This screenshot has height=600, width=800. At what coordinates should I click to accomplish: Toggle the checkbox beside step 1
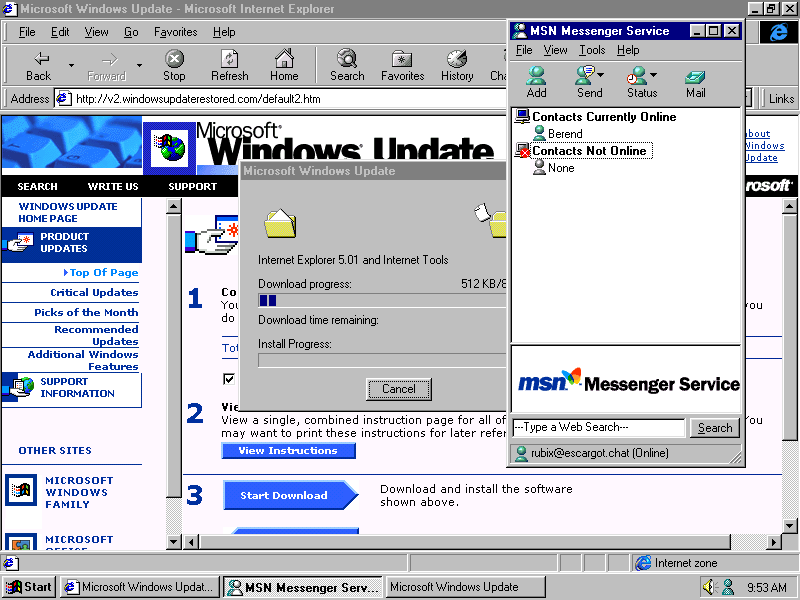point(230,379)
